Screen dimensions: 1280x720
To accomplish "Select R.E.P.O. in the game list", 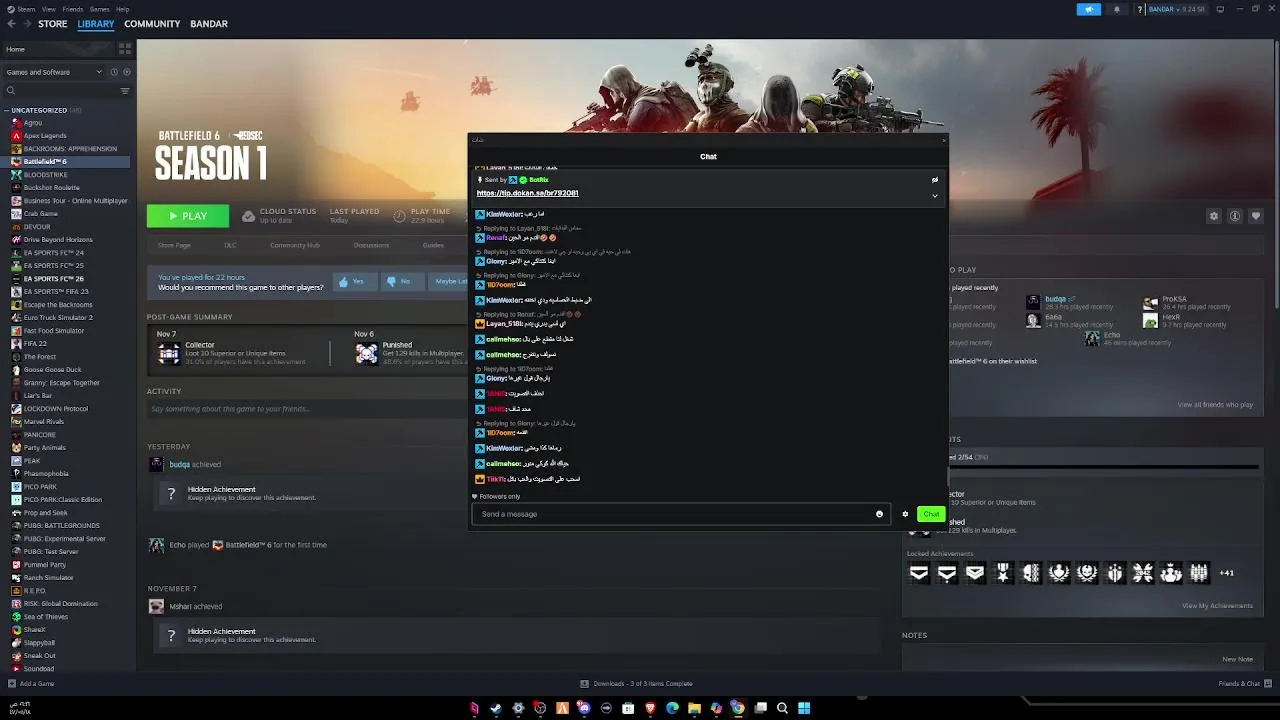I will [35, 591].
